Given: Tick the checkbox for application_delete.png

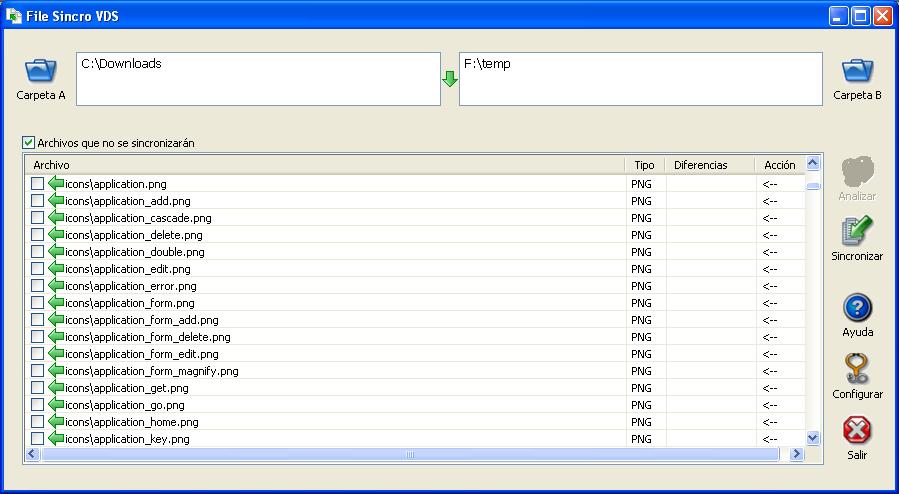Looking at the screenshot, I should pyautogui.click(x=37, y=235).
